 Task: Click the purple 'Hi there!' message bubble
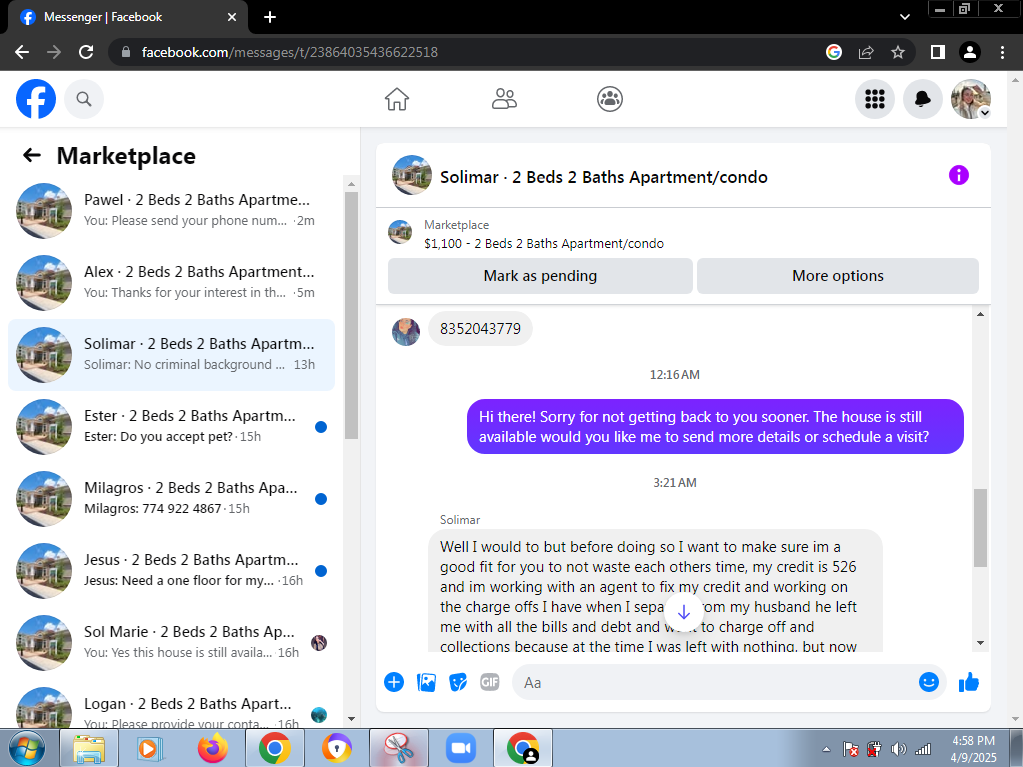pos(715,427)
